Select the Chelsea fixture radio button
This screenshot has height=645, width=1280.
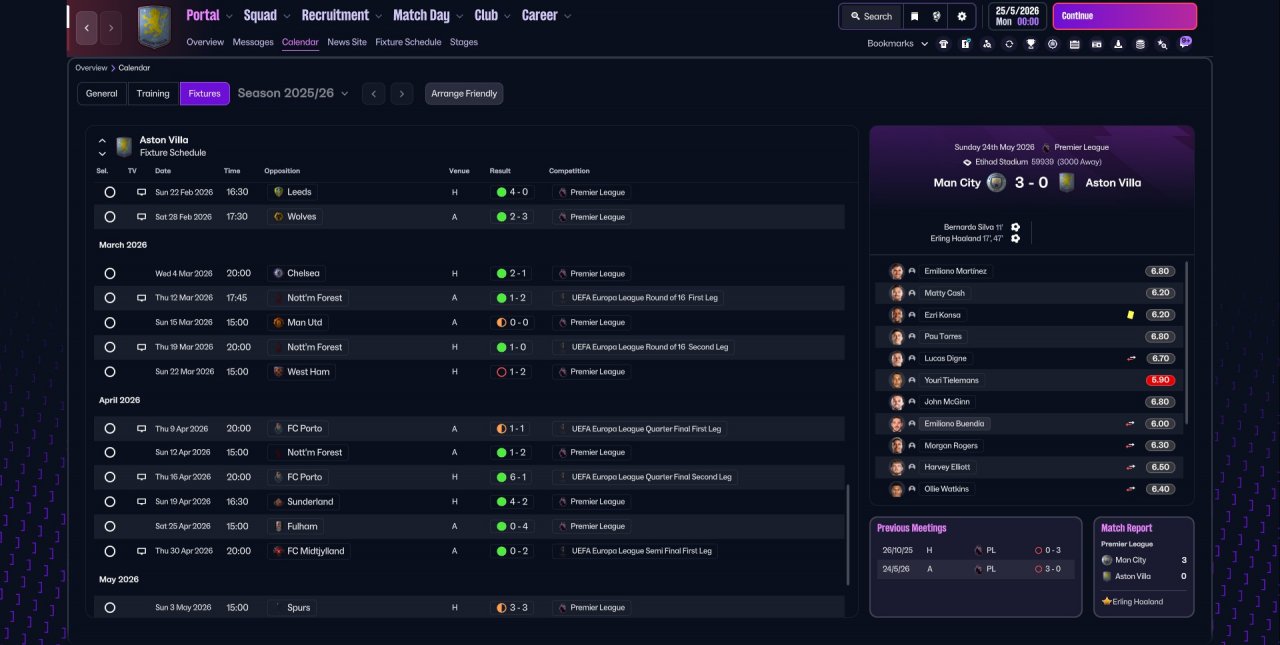[110, 273]
